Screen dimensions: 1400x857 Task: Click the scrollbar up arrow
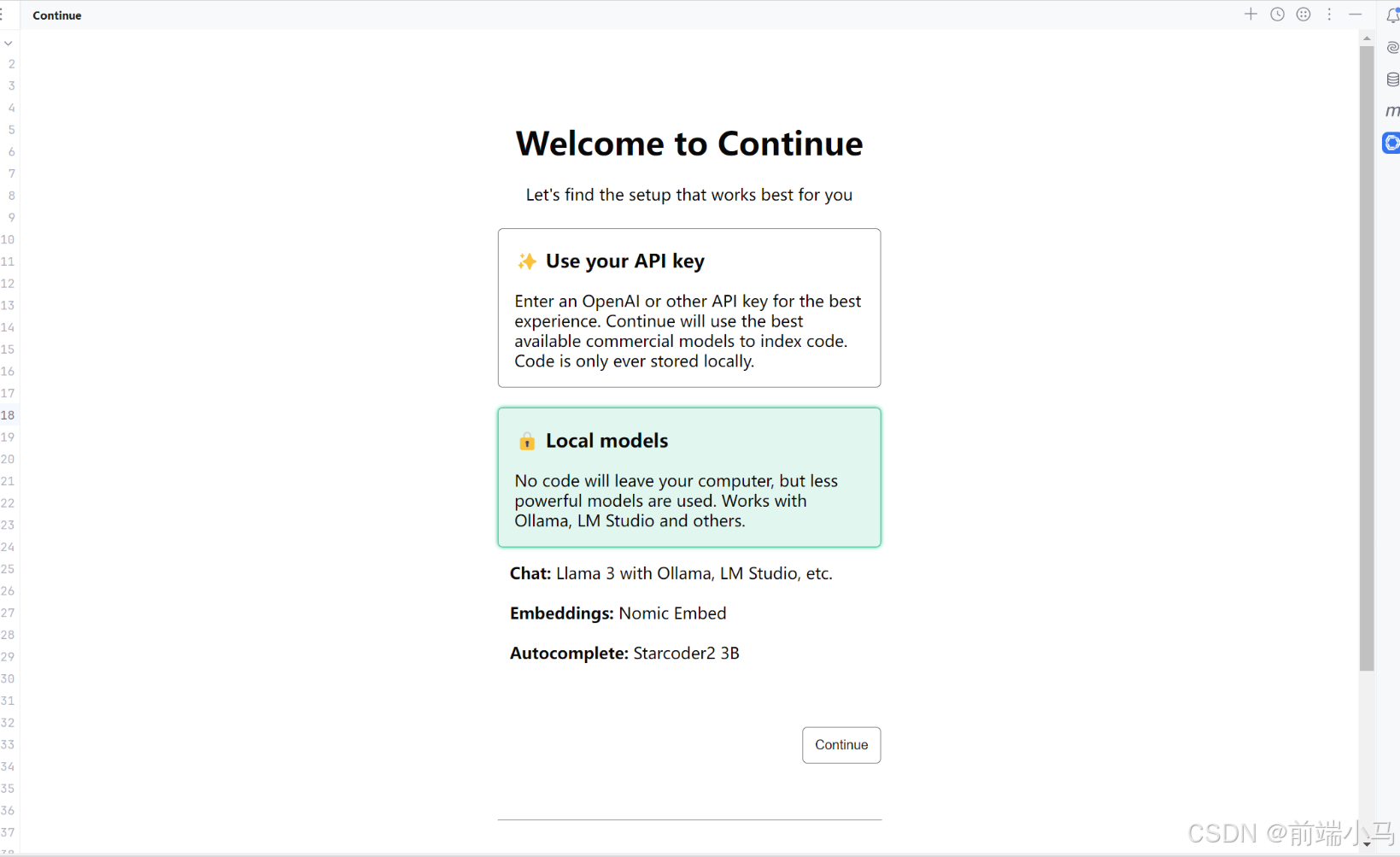[x=1367, y=38]
